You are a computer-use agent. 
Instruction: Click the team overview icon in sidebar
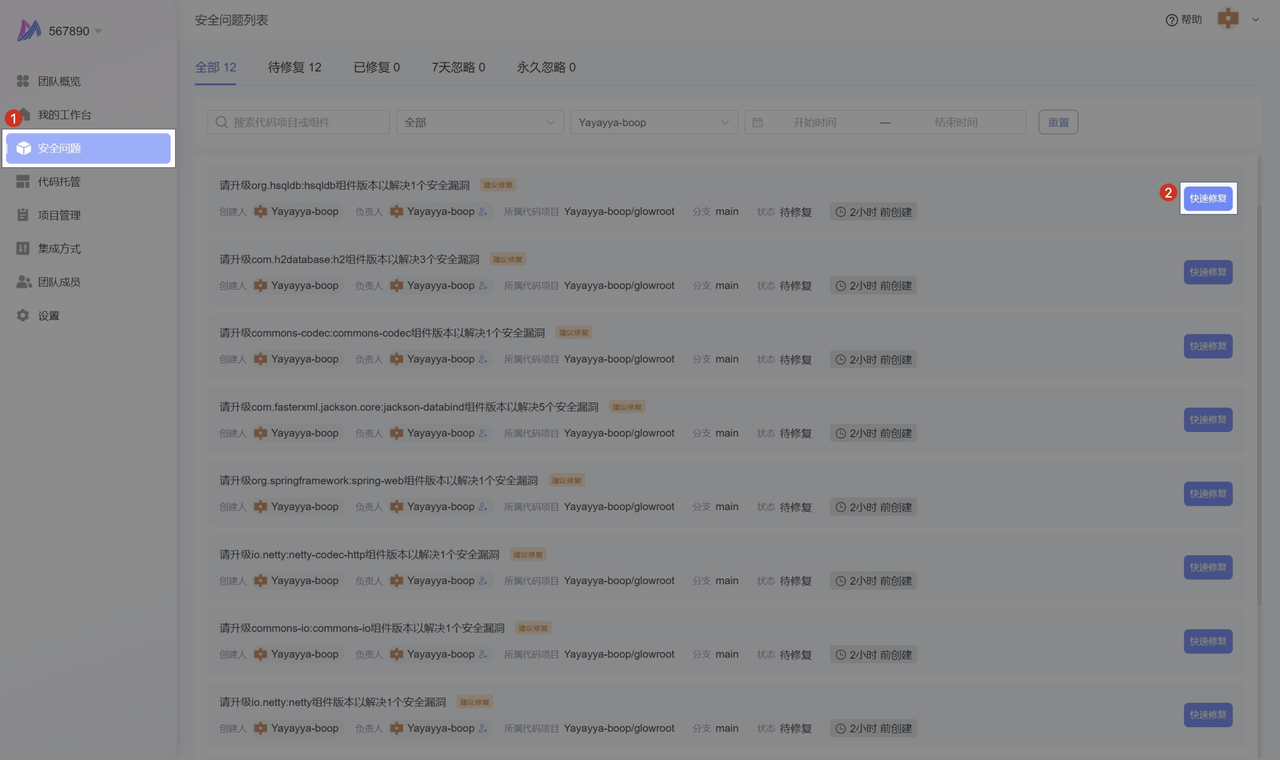[23, 81]
